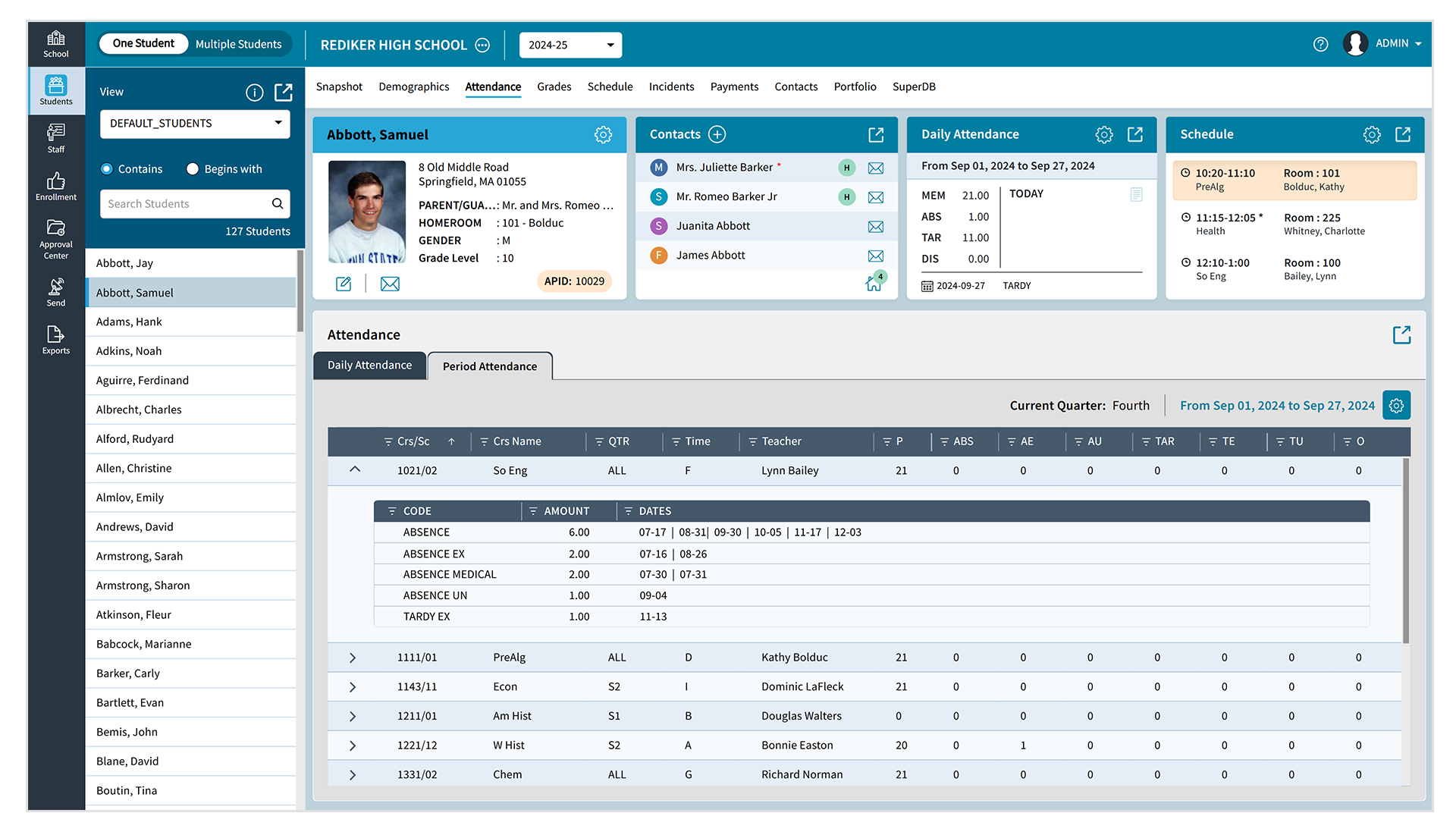1456x832 pixels.
Task: Open Daily Attendance settings gear
Action: (1103, 134)
